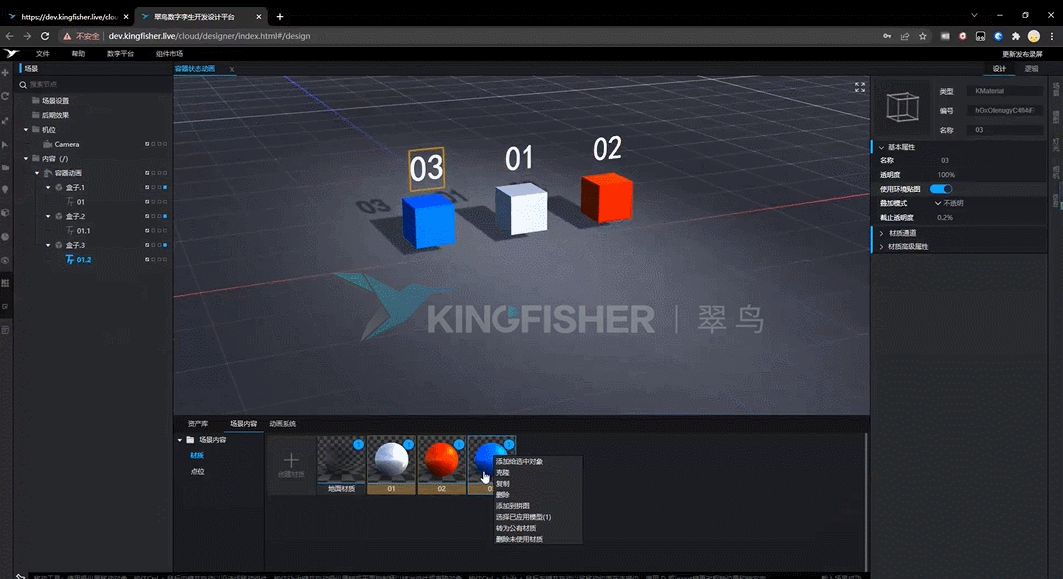1063x579 pixels.
Task: Select the rotate tool in the left toolbar
Action: click(5, 96)
